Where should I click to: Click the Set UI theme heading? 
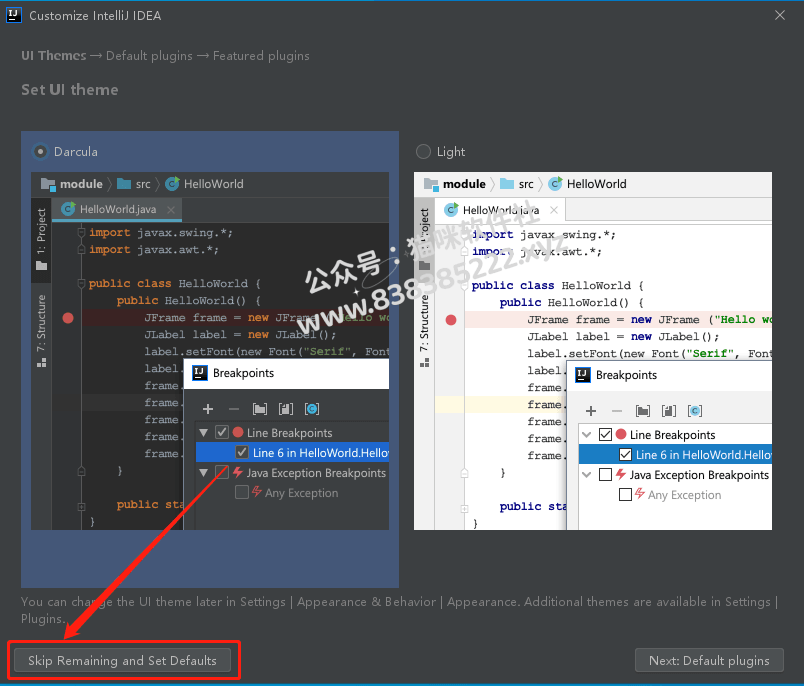(x=70, y=90)
